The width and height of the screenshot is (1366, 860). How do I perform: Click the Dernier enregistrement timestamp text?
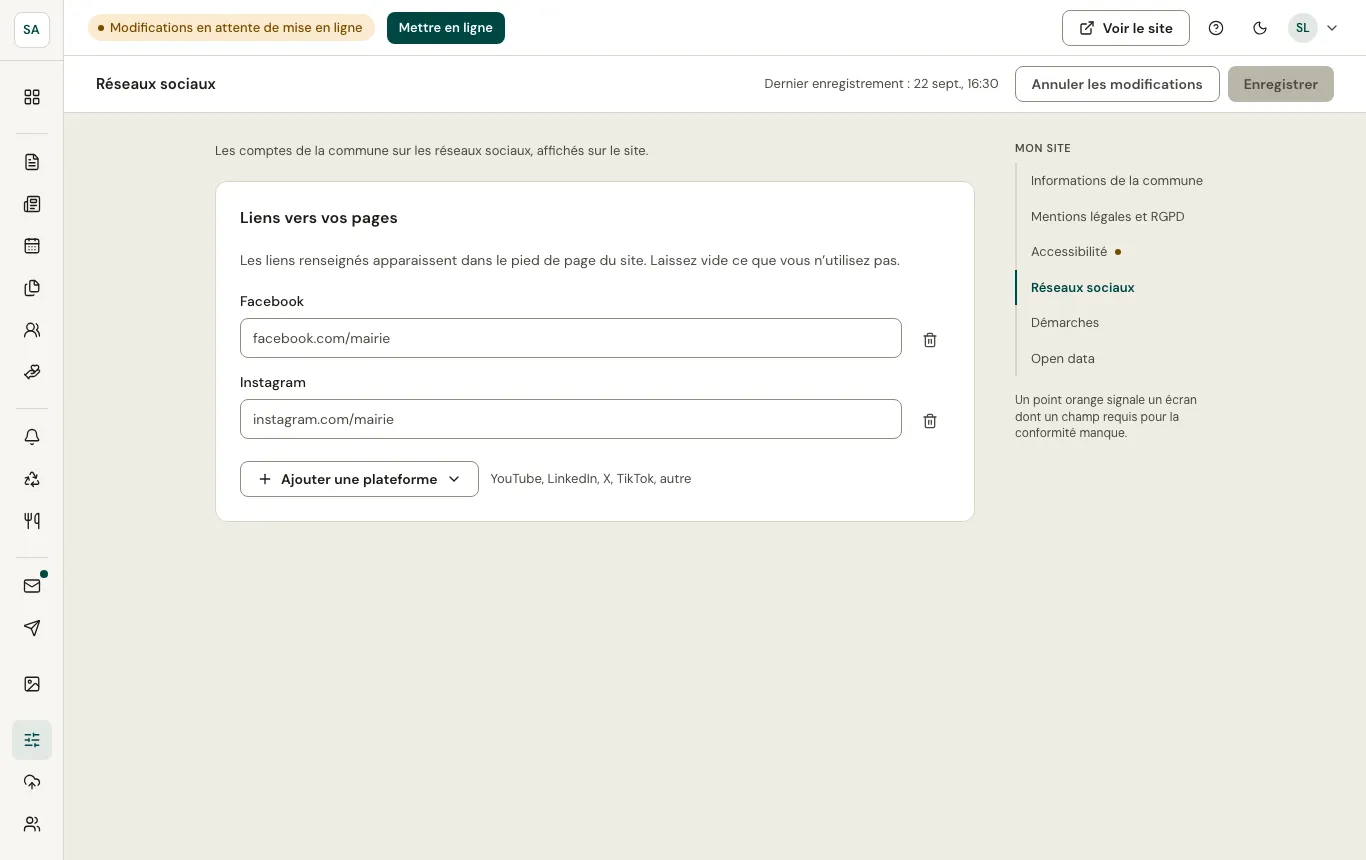pos(881,84)
